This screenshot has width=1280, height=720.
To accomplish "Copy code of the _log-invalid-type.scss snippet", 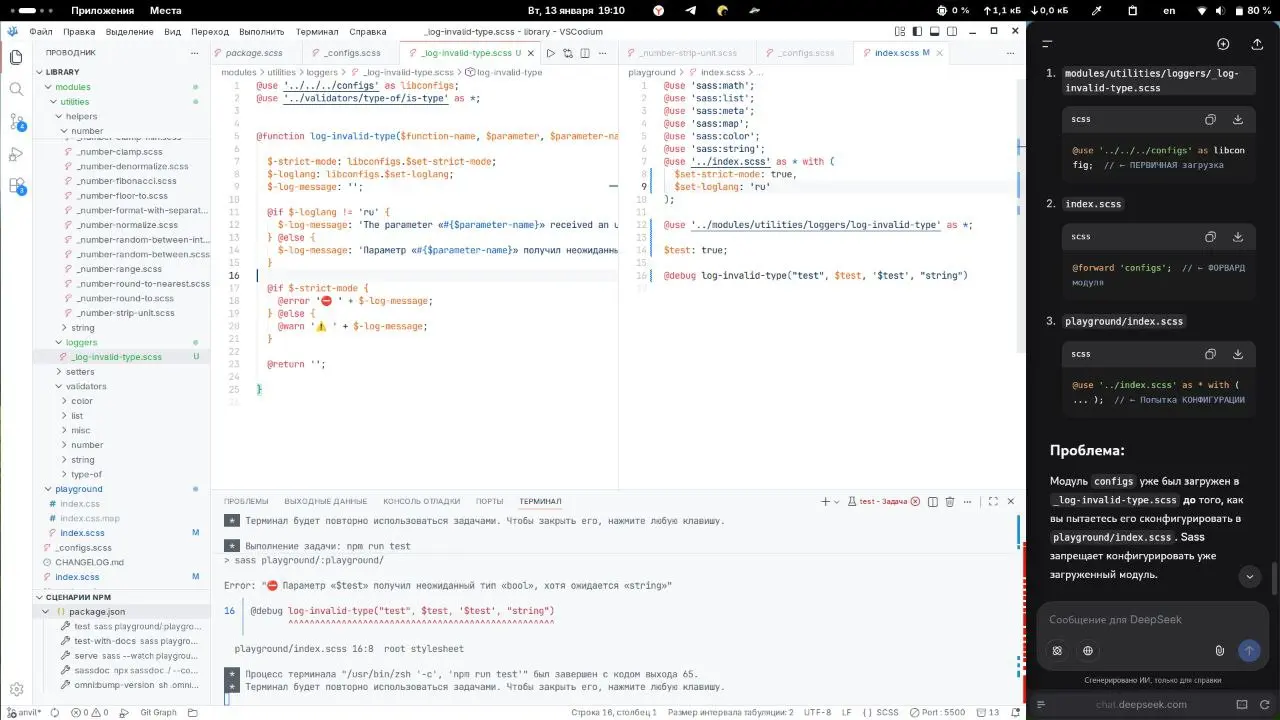I will 1210,119.
